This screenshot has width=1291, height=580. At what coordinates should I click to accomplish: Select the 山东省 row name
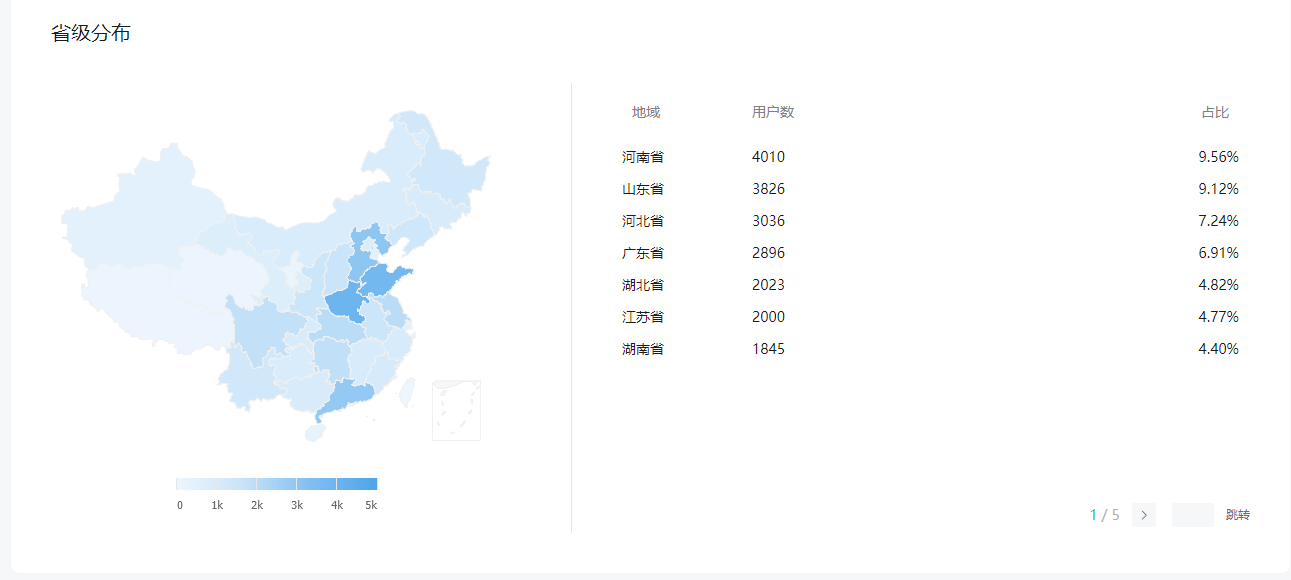pyautogui.click(x=643, y=189)
